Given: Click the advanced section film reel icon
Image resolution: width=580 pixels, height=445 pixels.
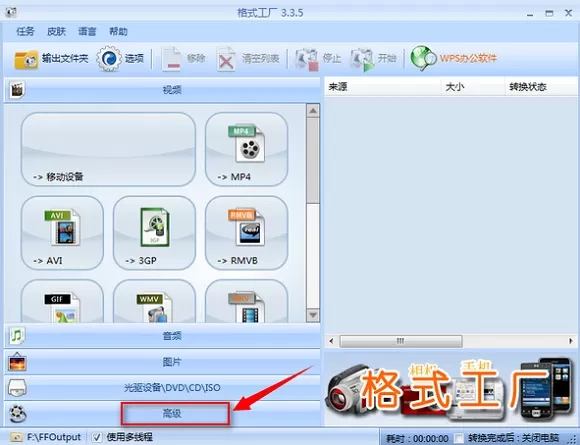Looking at the screenshot, I should (x=17, y=414).
